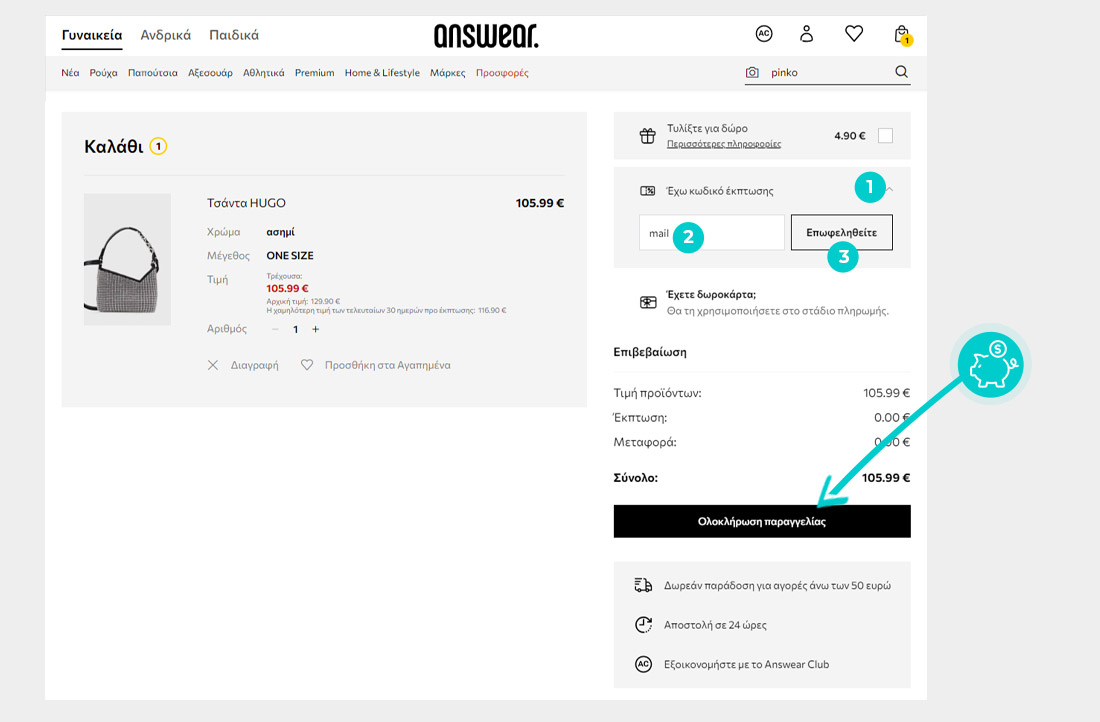
Task: Switch to Ανδρικά tab
Action: [x=166, y=35]
